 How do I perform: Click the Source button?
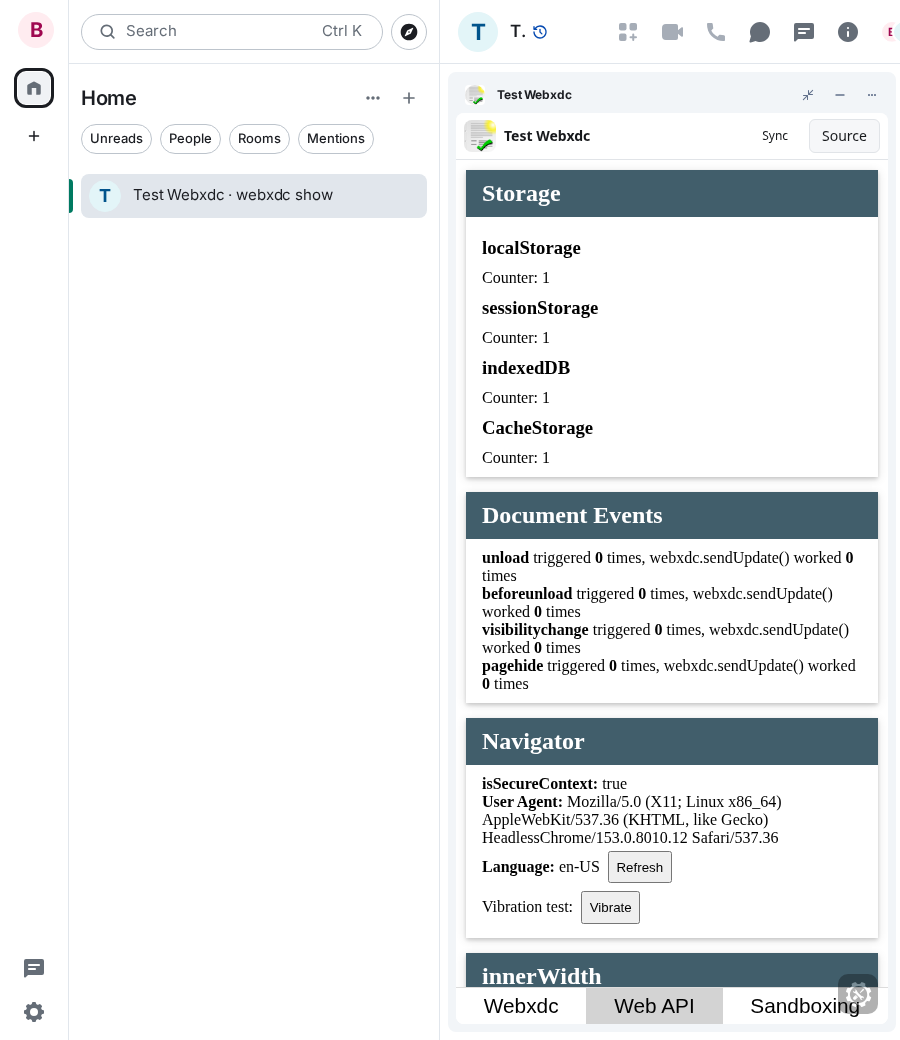pyautogui.click(x=844, y=136)
